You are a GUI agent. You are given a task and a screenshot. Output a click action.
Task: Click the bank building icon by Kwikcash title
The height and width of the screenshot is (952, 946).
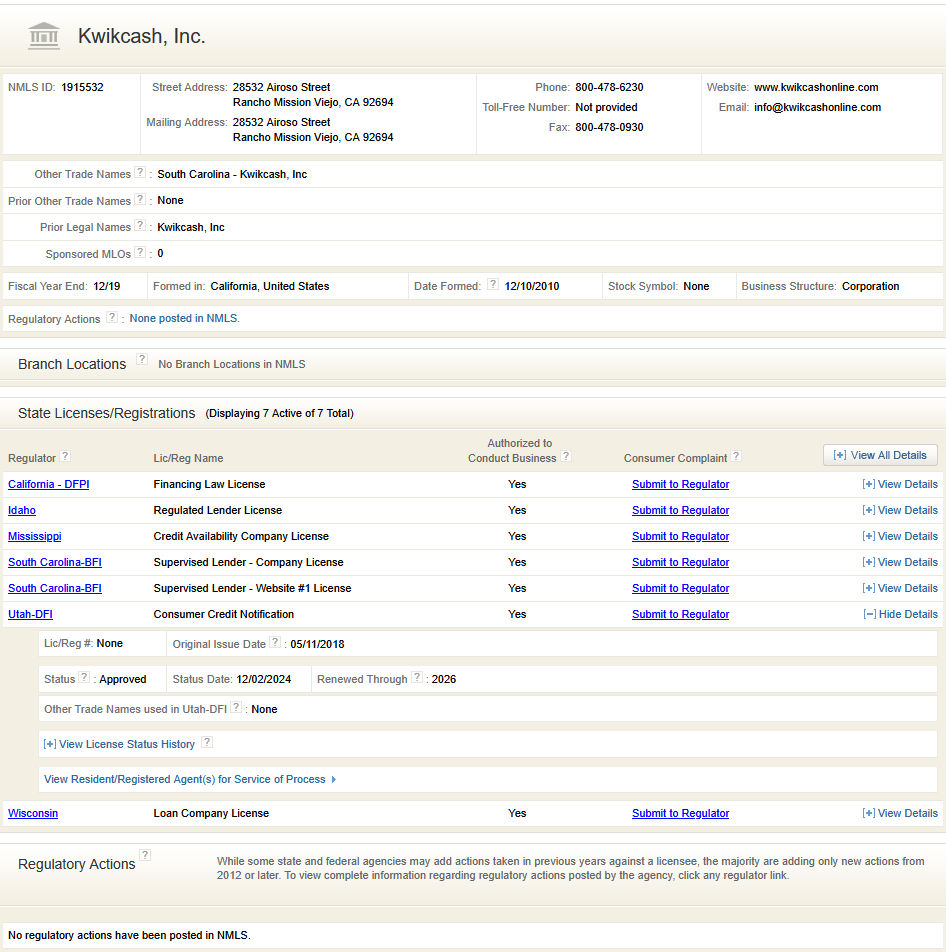click(44, 36)
